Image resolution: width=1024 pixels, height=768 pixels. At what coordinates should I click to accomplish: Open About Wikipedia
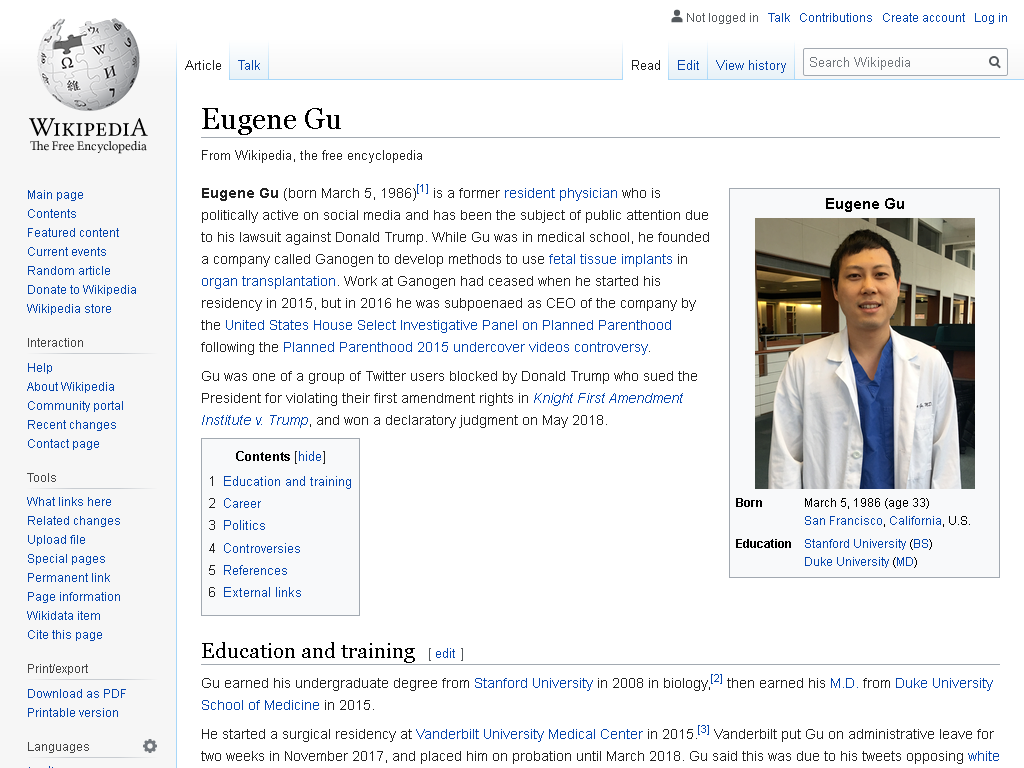(x=71, y=387)
